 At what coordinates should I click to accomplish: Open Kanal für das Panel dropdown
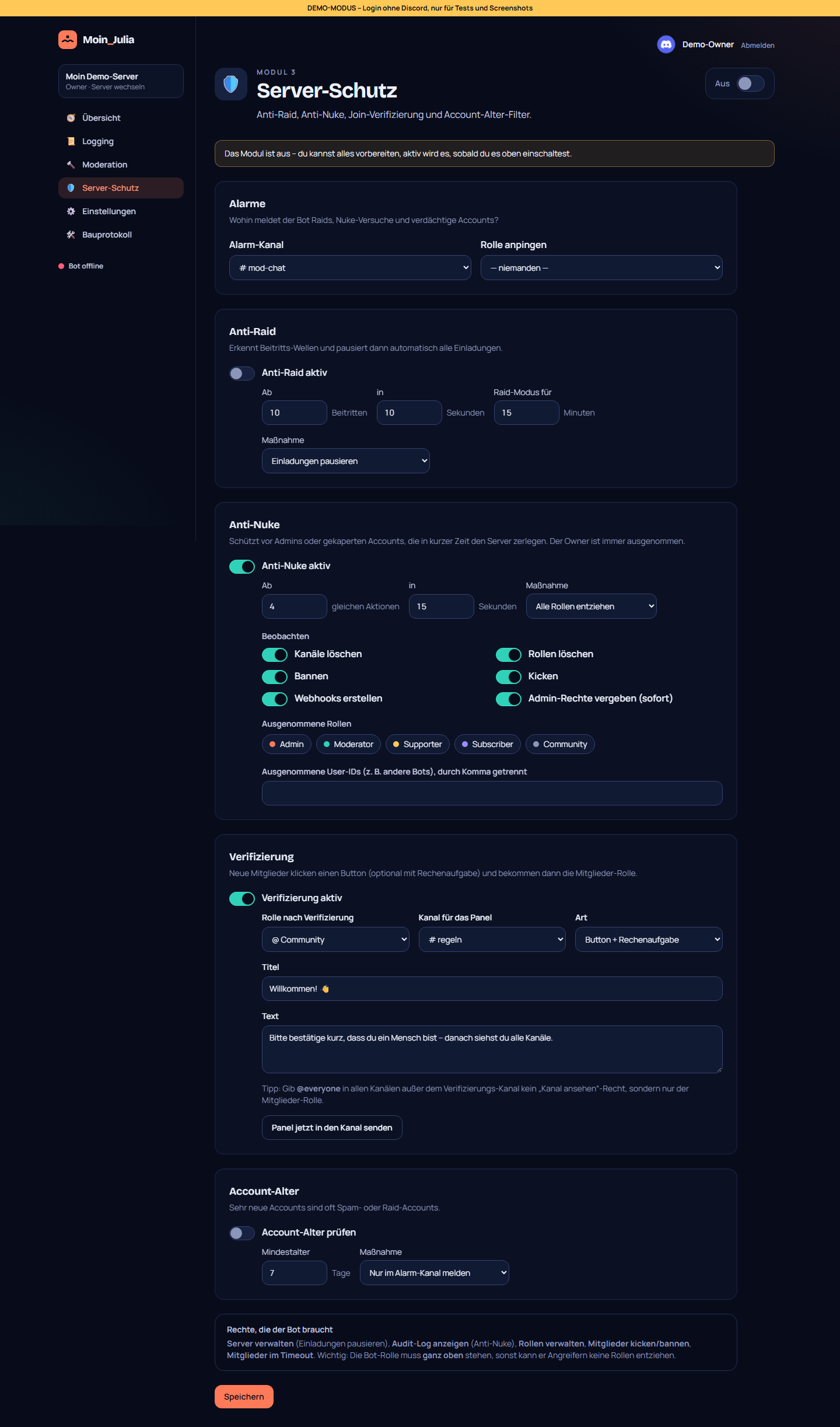point(492,940)
